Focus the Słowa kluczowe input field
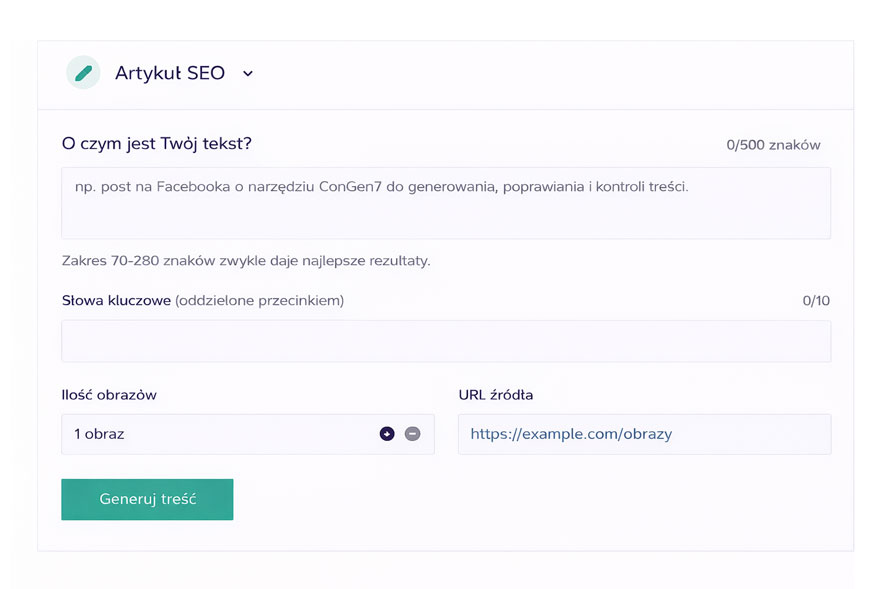 445,341
